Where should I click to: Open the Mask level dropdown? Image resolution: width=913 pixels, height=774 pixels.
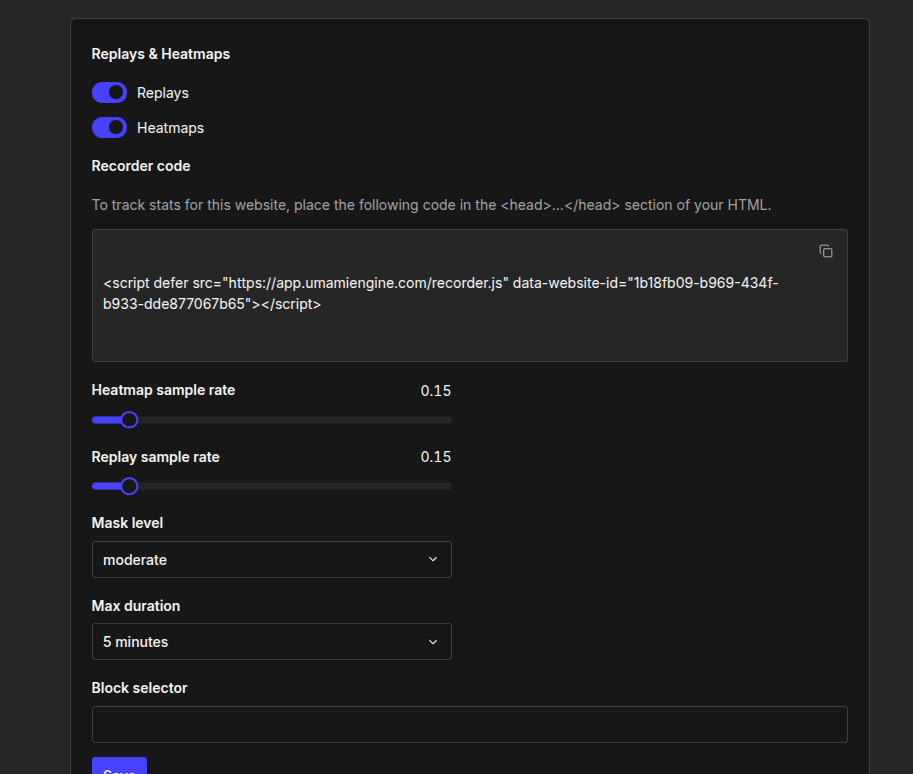pyautogui.click(x=271, y=560)
